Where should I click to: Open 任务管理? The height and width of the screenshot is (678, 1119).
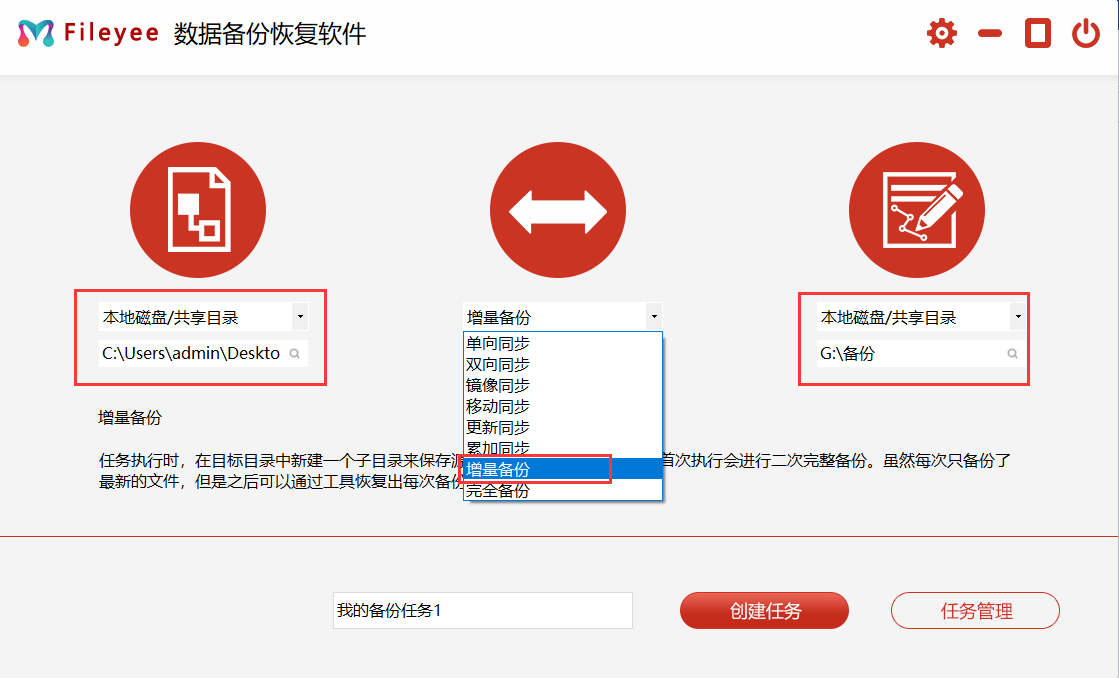tap(975, 610)
